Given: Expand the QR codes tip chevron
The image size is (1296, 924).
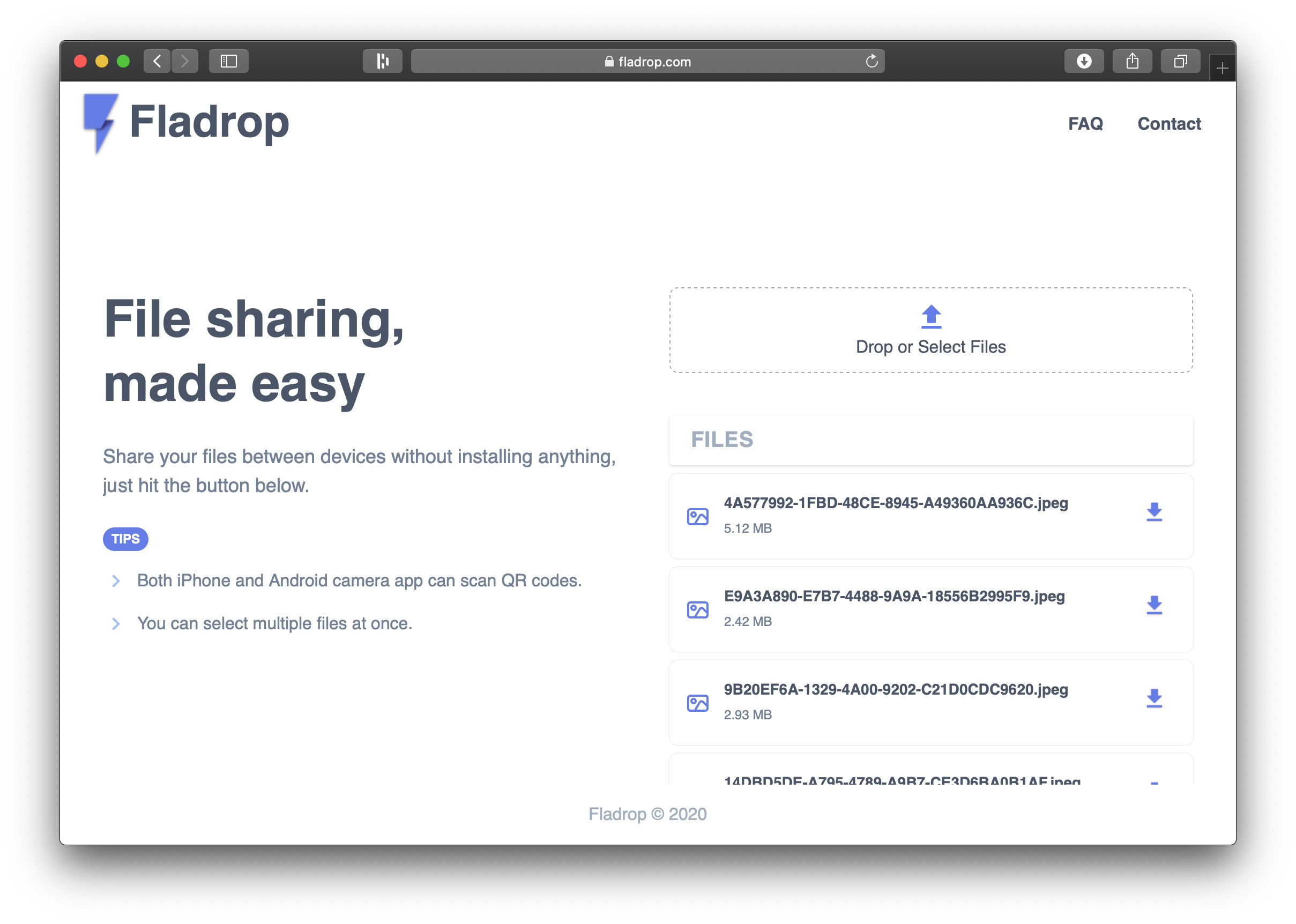Looking at the screenshot, I should click(x=116, y=581).
